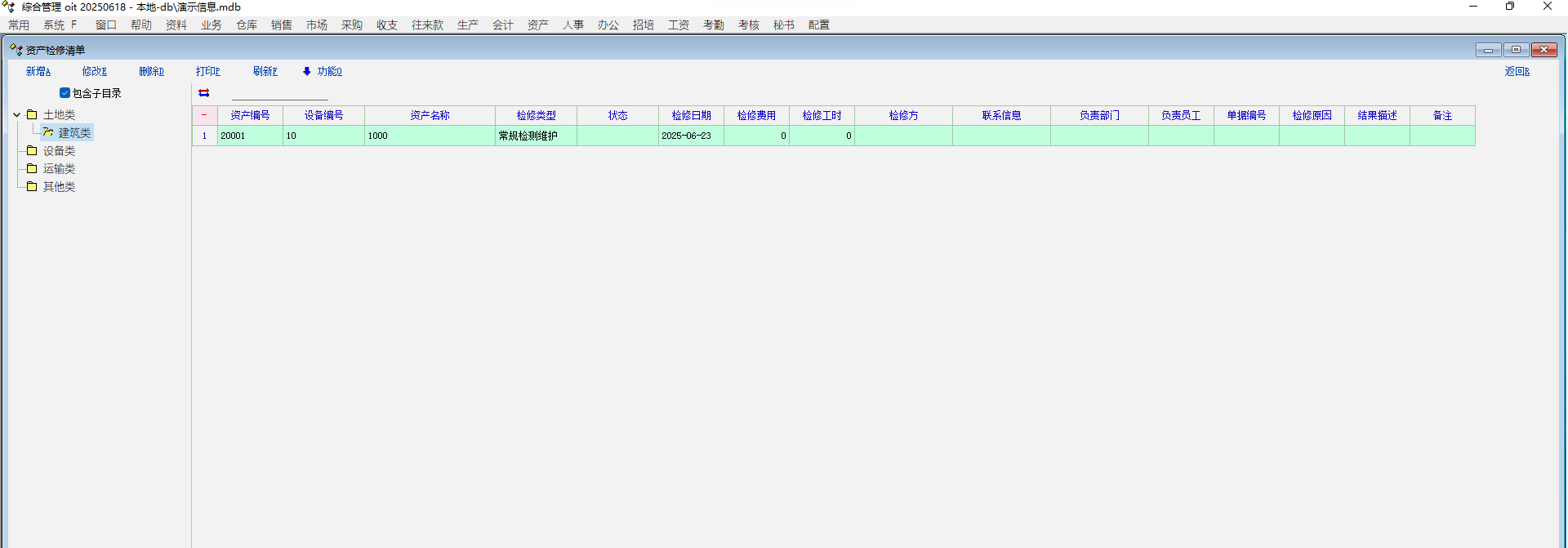Click the 资产检修清单 window title icon
The width and height of the screenshot is (1568, 548).
pyautogui.click(x=16, y=50)
